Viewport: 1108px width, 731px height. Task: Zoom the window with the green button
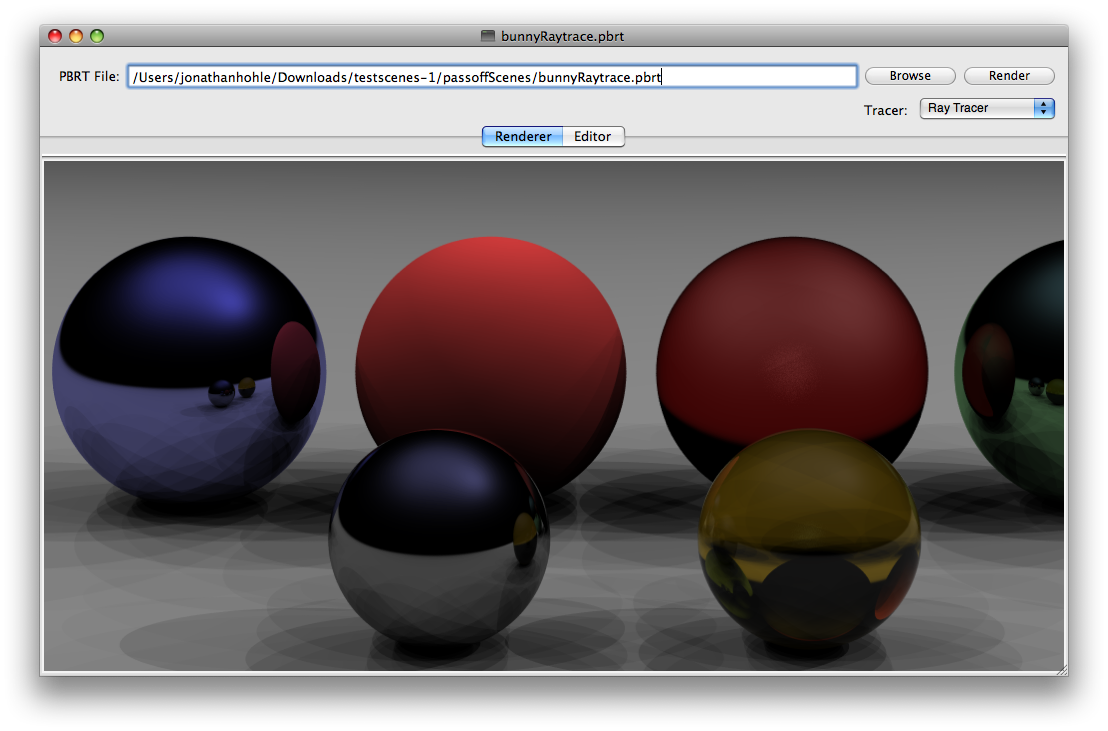[98, 36]
